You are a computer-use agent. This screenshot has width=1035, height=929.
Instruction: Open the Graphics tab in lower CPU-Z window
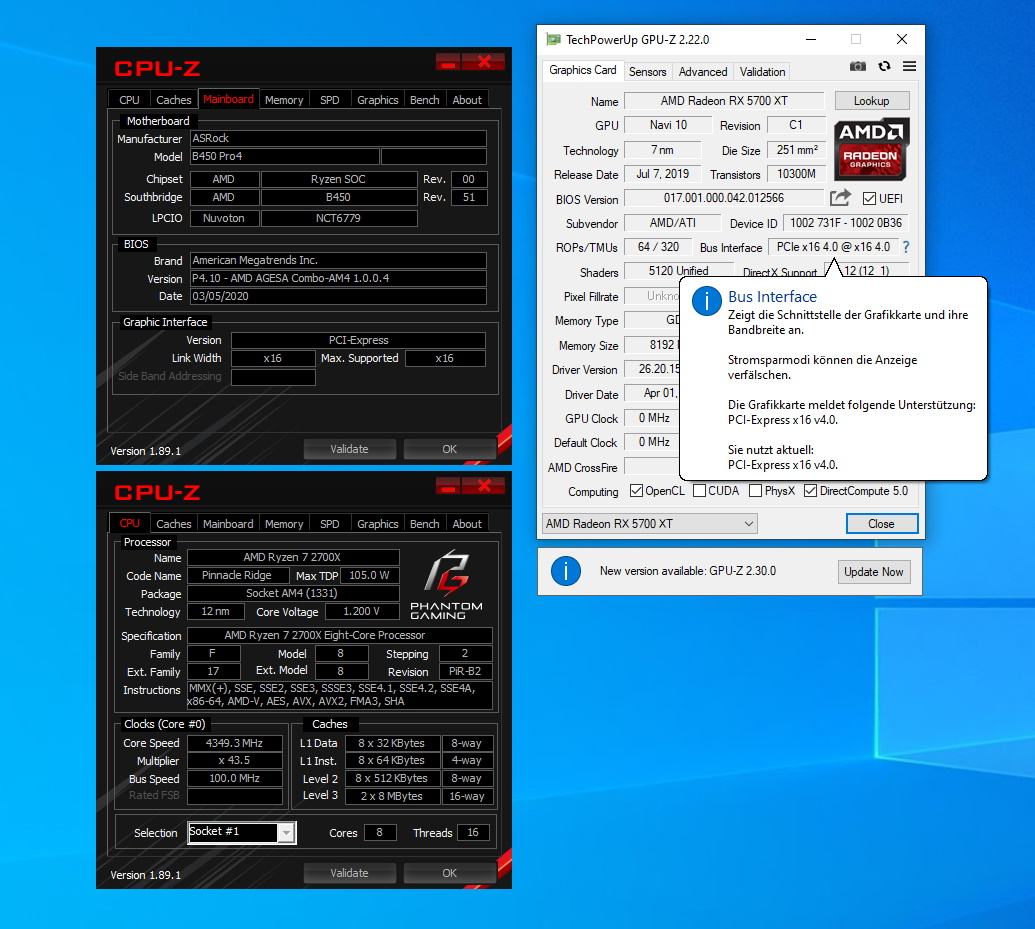point(378,524)
